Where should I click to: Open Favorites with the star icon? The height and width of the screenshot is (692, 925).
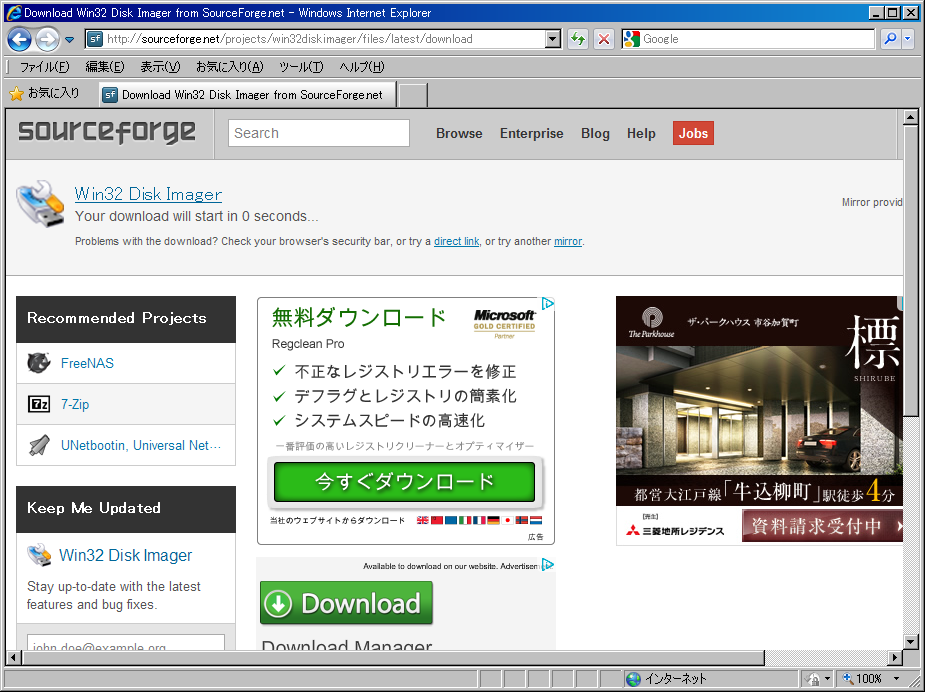[x=17, y=93]
